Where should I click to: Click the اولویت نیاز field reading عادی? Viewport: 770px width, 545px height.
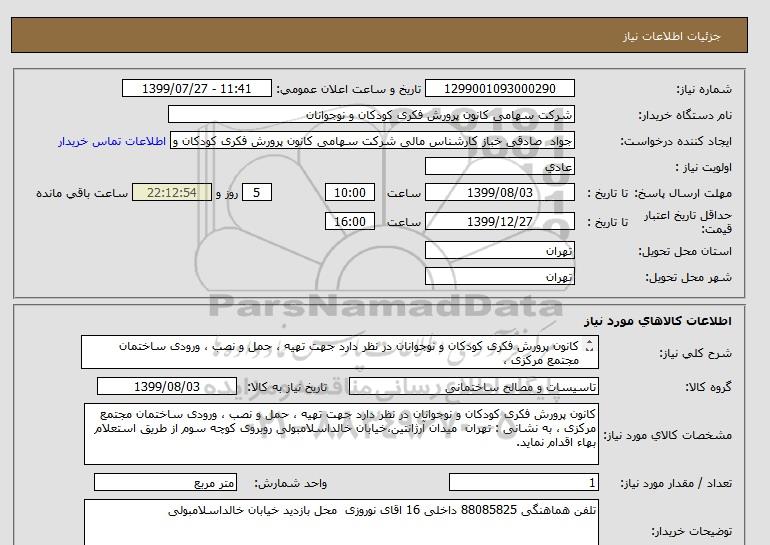click(499, 166)
